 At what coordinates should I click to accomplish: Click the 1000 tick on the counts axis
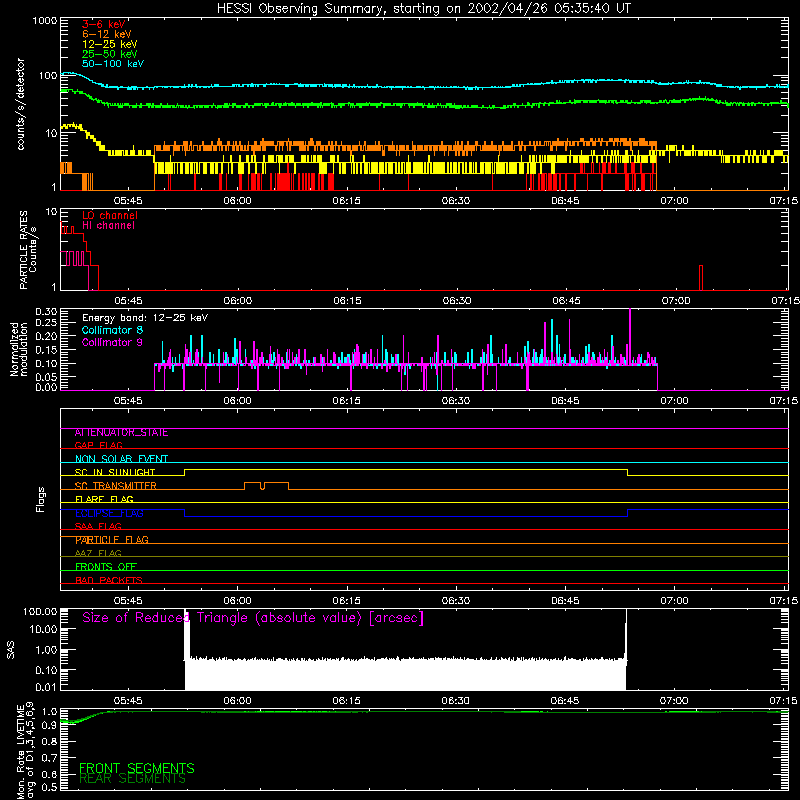(x=44, y=21)
